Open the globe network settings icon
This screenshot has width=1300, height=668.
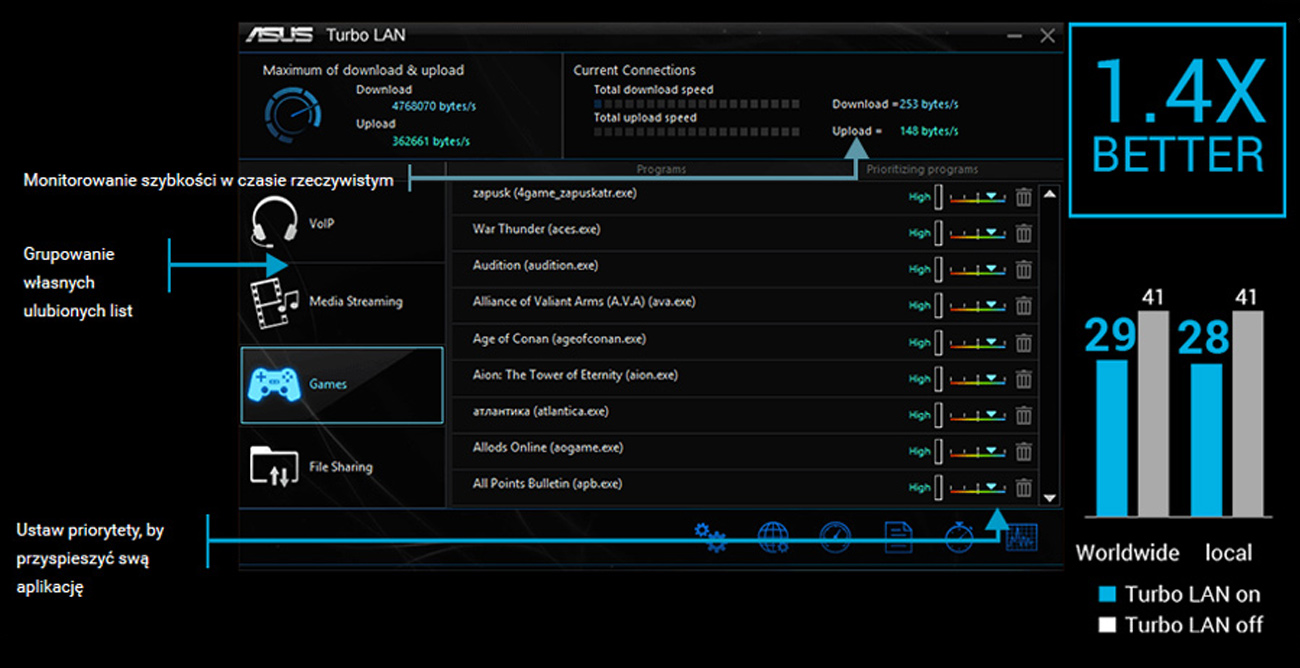click(x=773, y=537)
